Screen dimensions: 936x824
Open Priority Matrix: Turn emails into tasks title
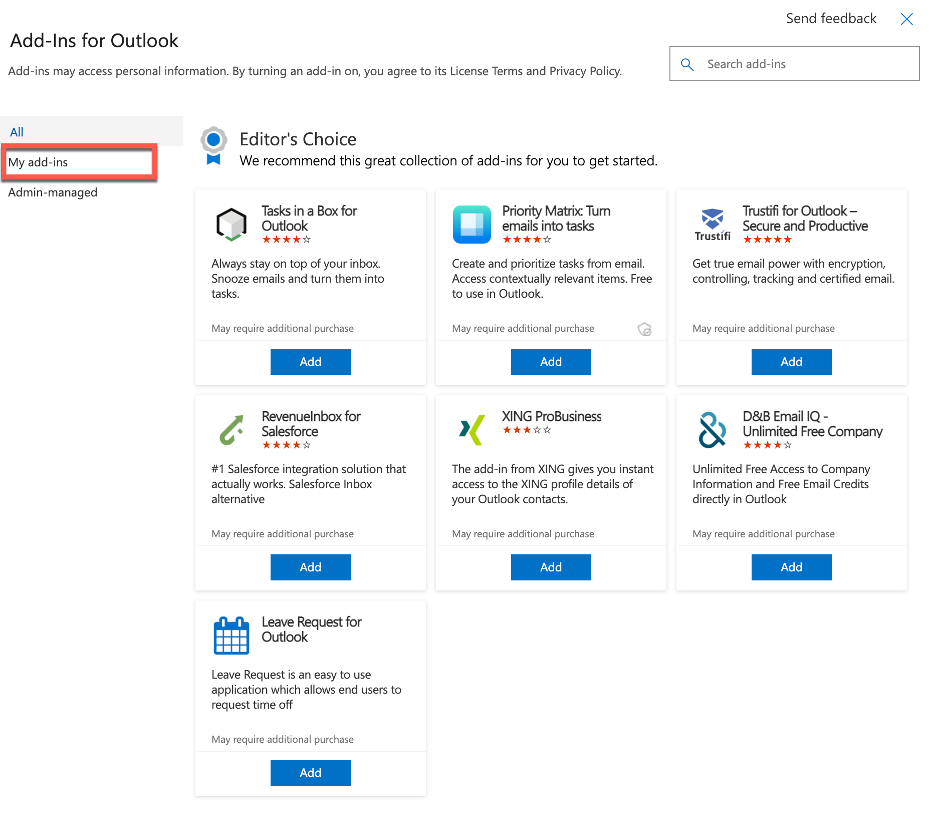pos(556,219)
